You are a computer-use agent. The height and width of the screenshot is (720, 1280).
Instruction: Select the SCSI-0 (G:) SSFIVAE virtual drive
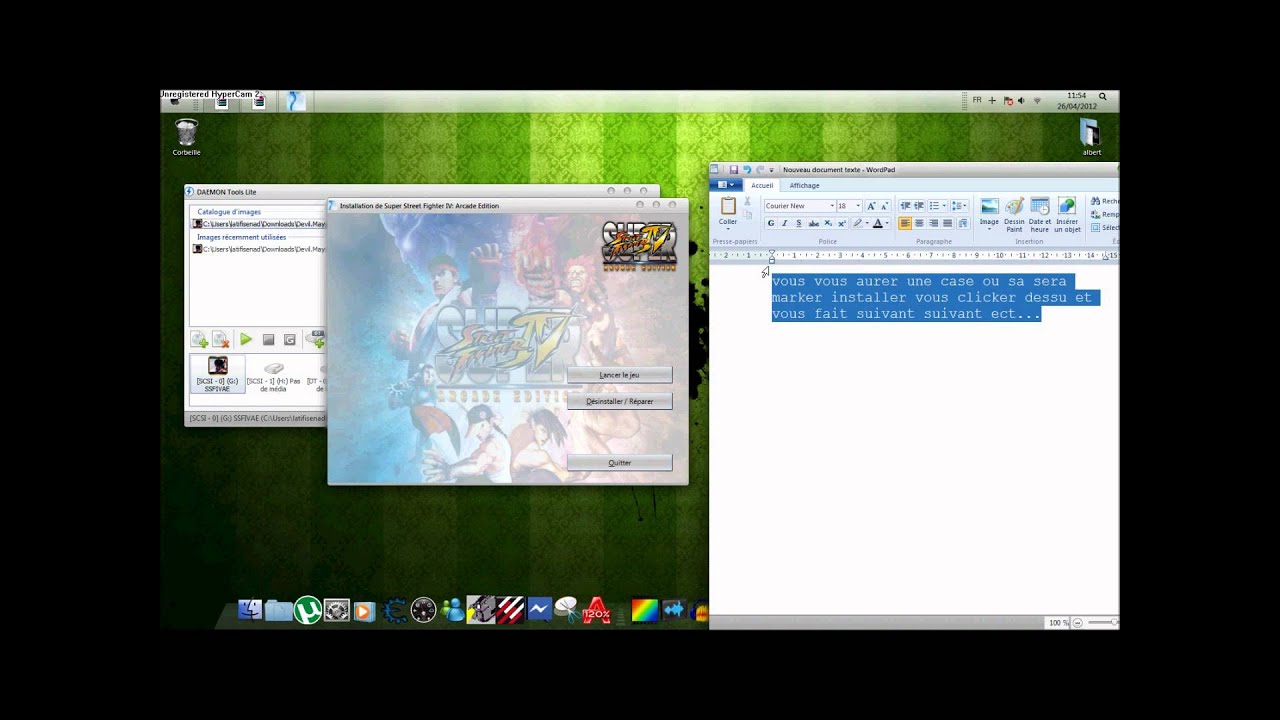pyautogui.click(x=217, y=374)
